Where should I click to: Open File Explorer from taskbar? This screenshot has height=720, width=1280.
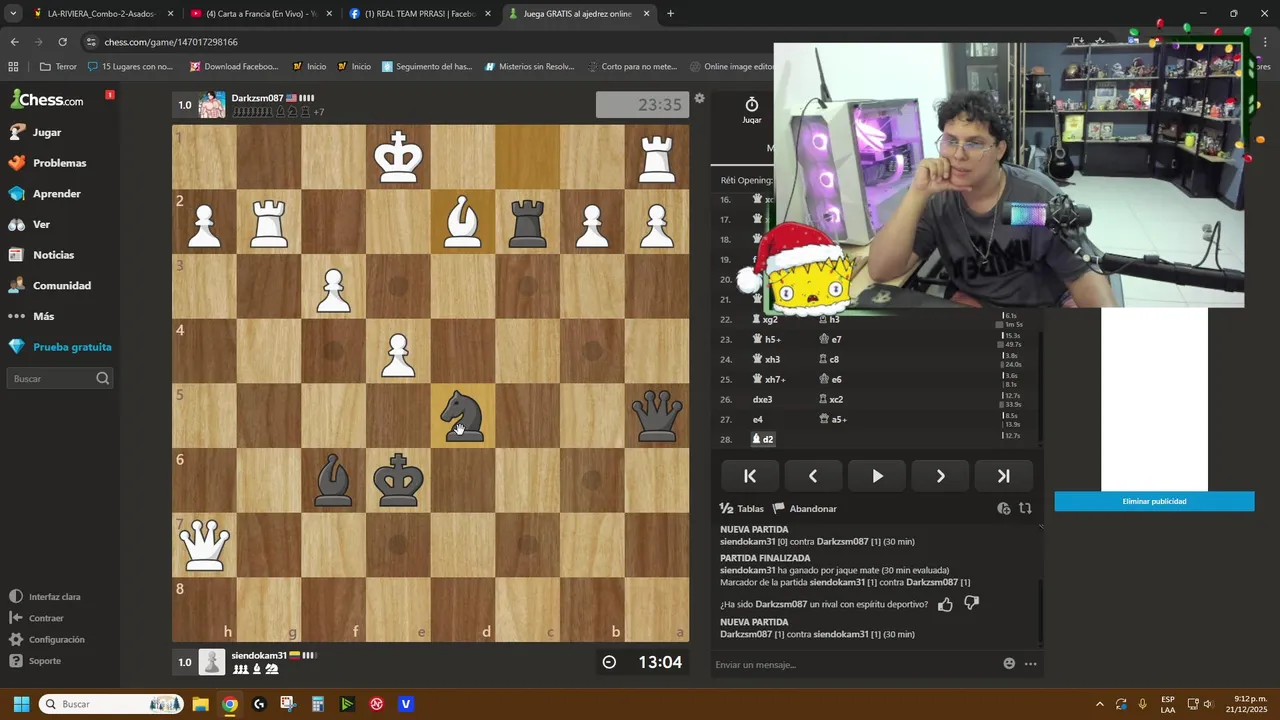point(200,704)
